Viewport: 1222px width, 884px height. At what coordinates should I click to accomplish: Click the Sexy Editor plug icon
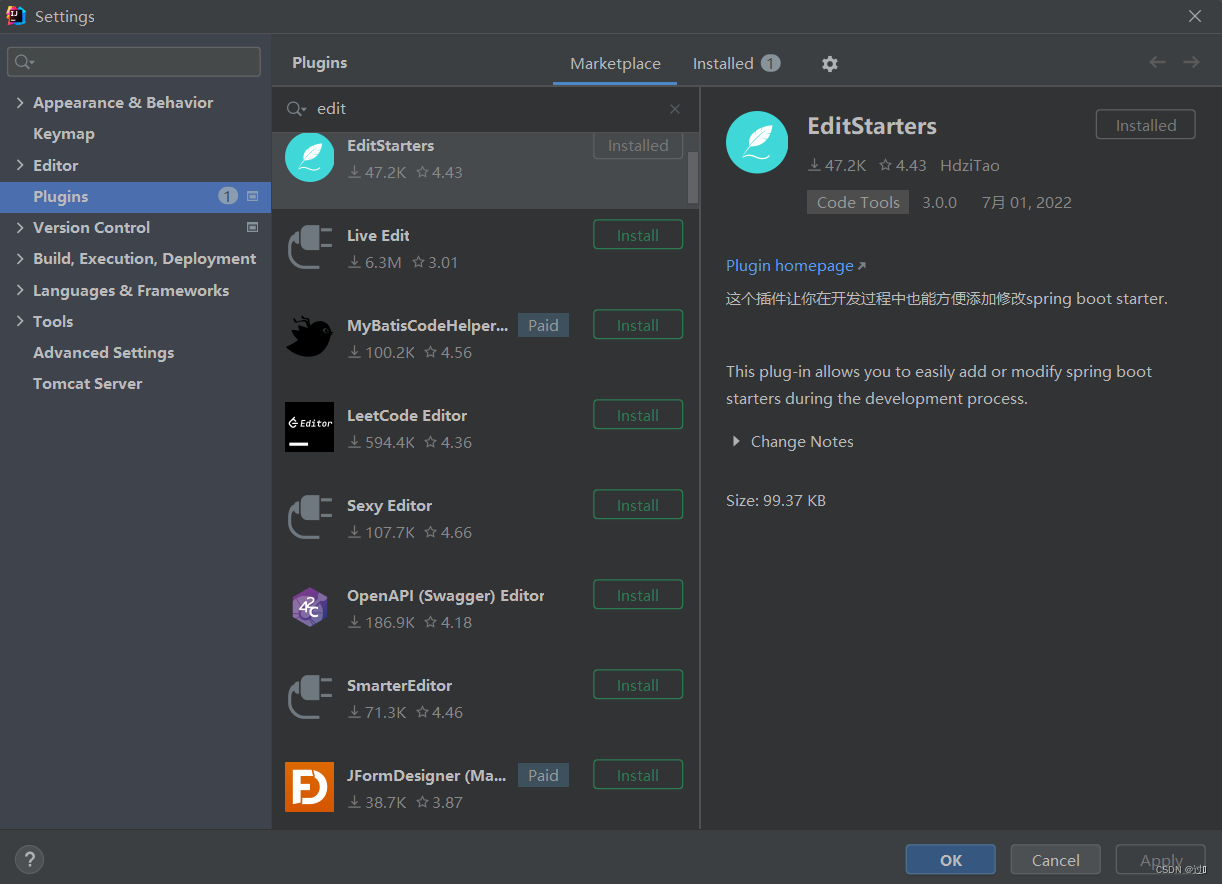point(310,518)
